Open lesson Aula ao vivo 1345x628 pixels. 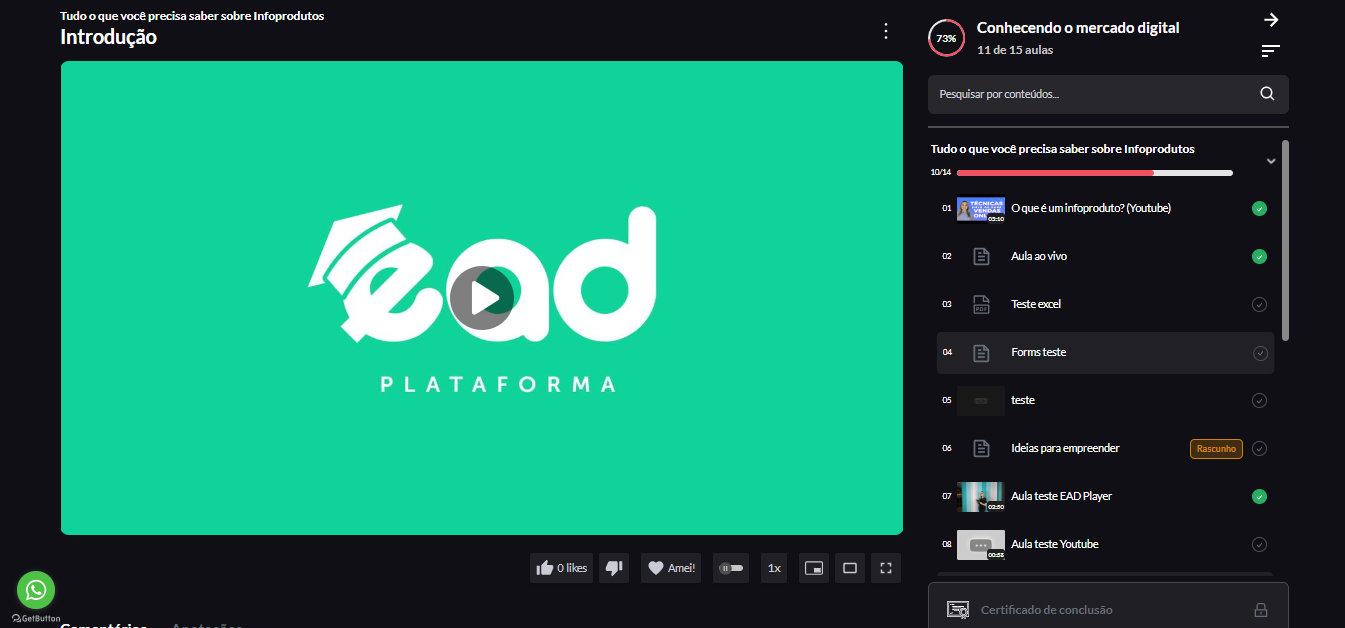point(1039,256)
